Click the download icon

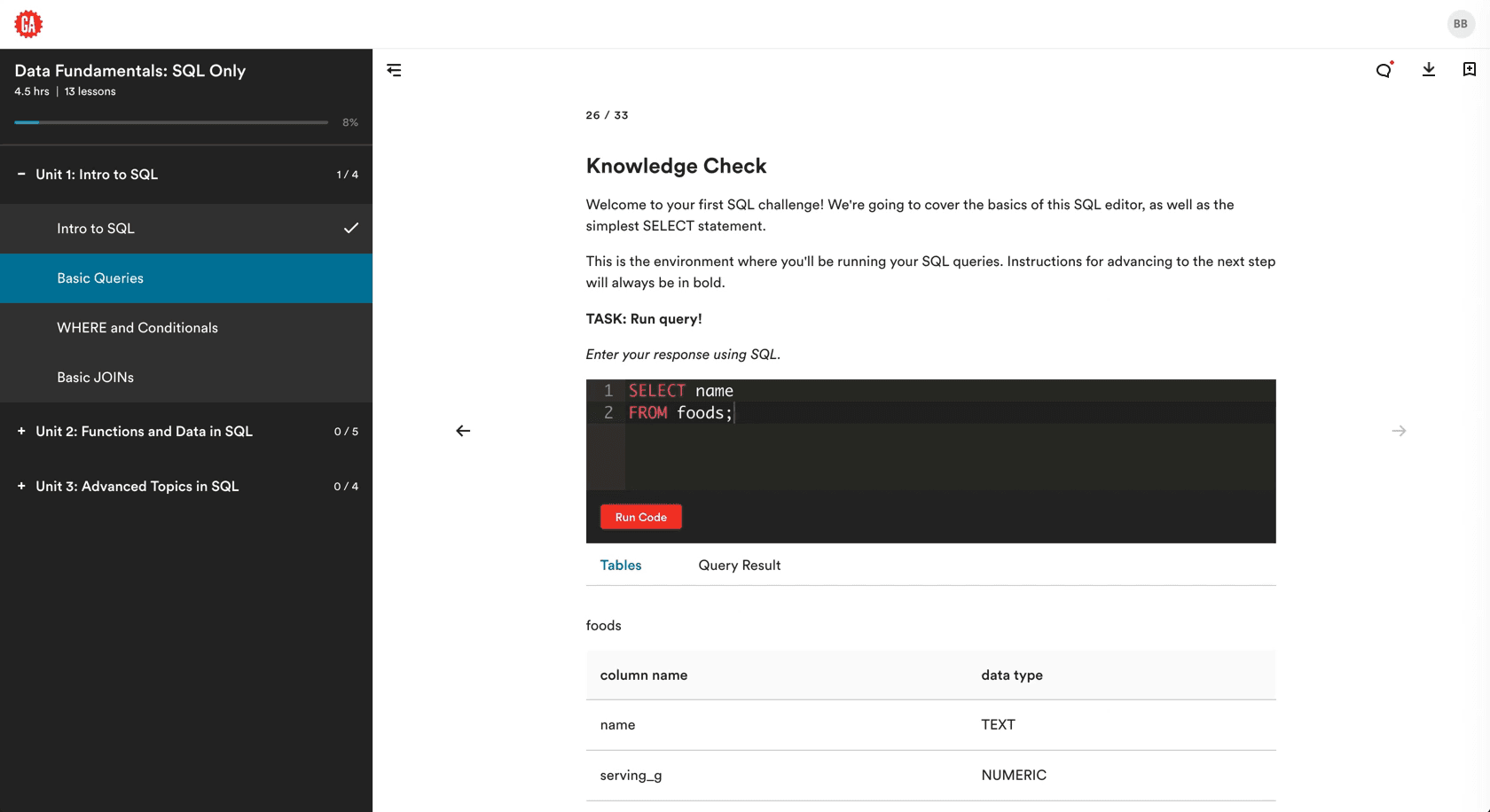1428,69
